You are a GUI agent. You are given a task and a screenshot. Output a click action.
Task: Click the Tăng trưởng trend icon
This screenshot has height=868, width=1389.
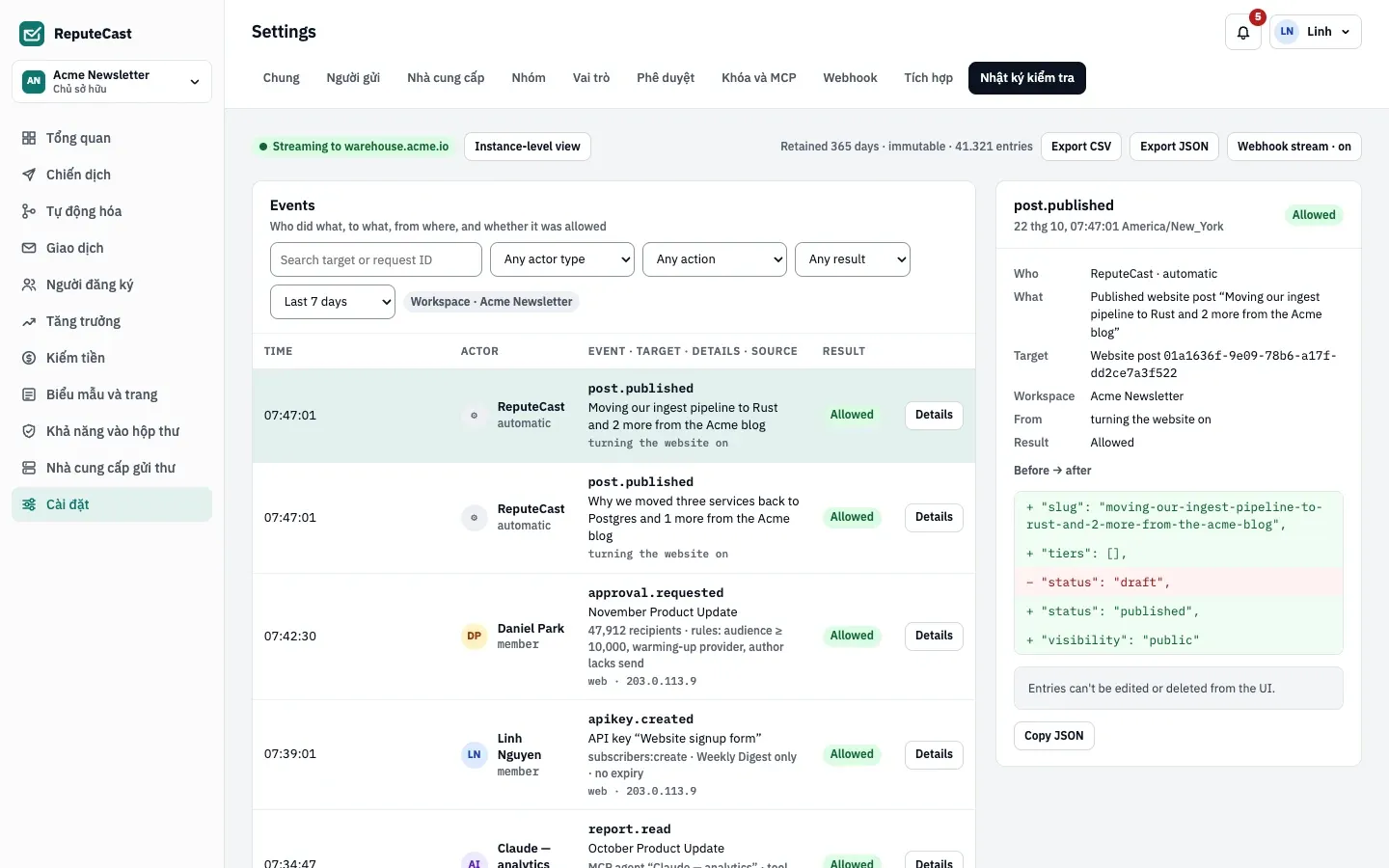coord(29,321)
